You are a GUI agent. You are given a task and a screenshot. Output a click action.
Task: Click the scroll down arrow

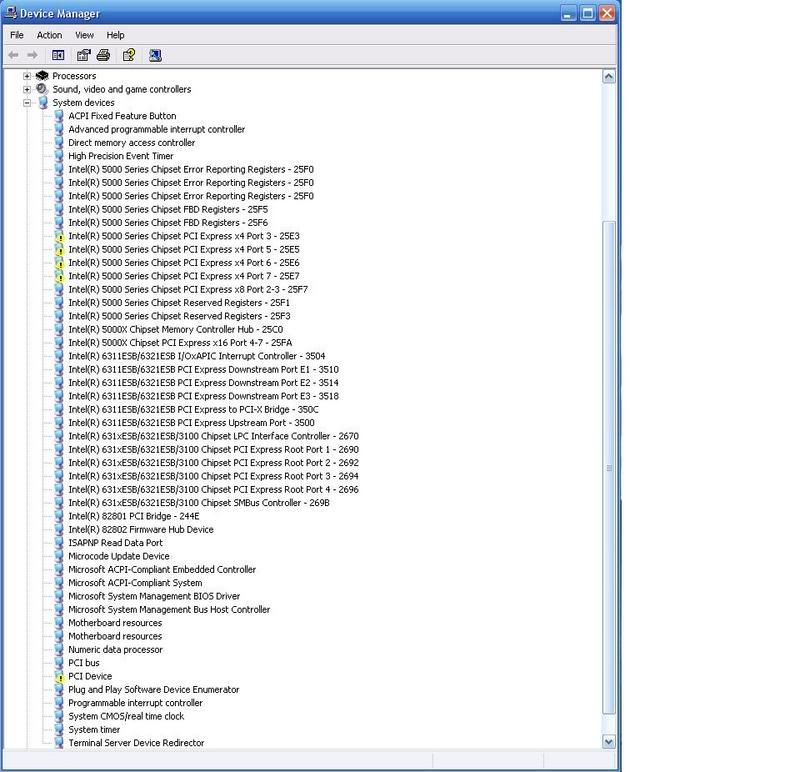pos(609,742)
